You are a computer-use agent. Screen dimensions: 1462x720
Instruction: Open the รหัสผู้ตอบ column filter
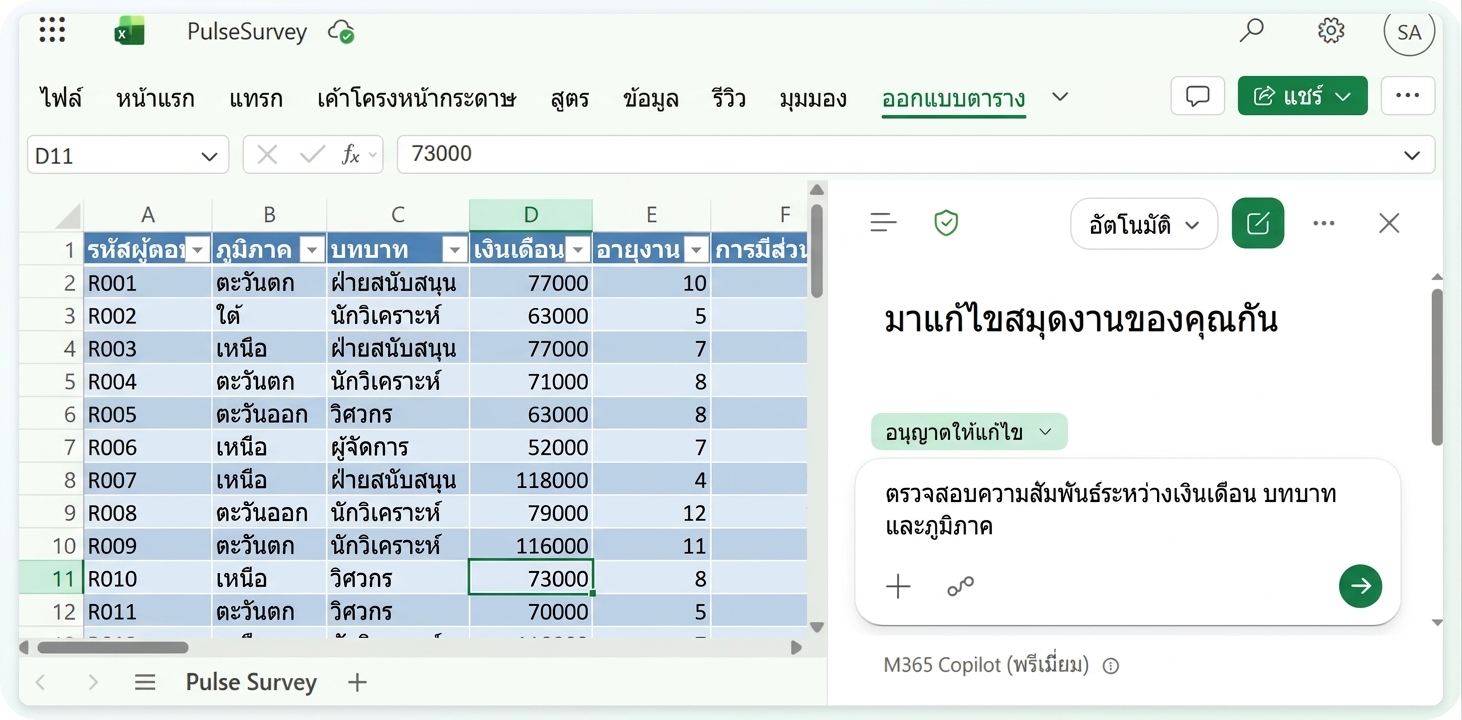click(x=197, y=250)
